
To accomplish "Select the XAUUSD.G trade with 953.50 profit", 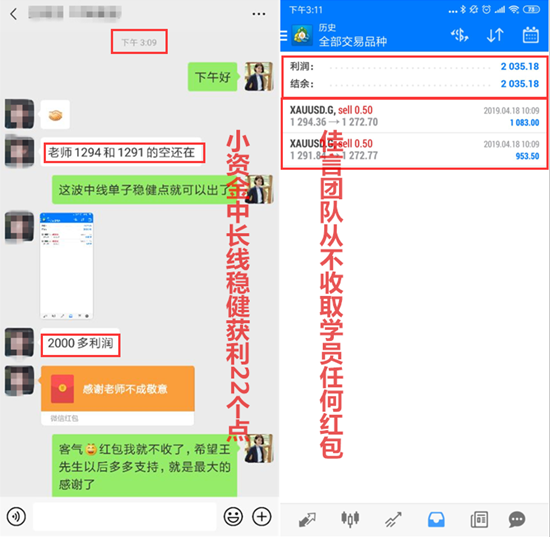I will (414, 150).
